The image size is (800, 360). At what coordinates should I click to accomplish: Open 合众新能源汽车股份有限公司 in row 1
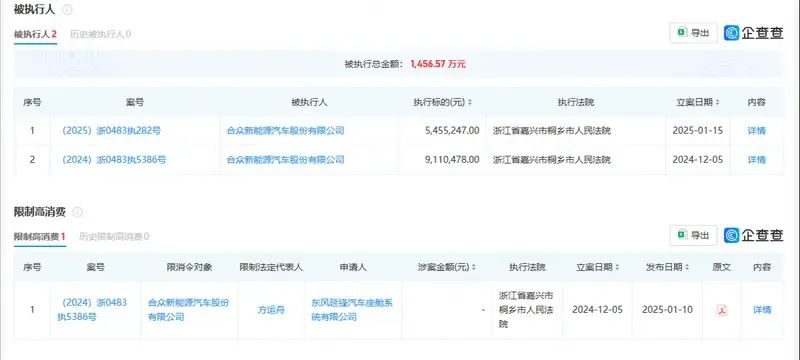[x=286, y=131]
